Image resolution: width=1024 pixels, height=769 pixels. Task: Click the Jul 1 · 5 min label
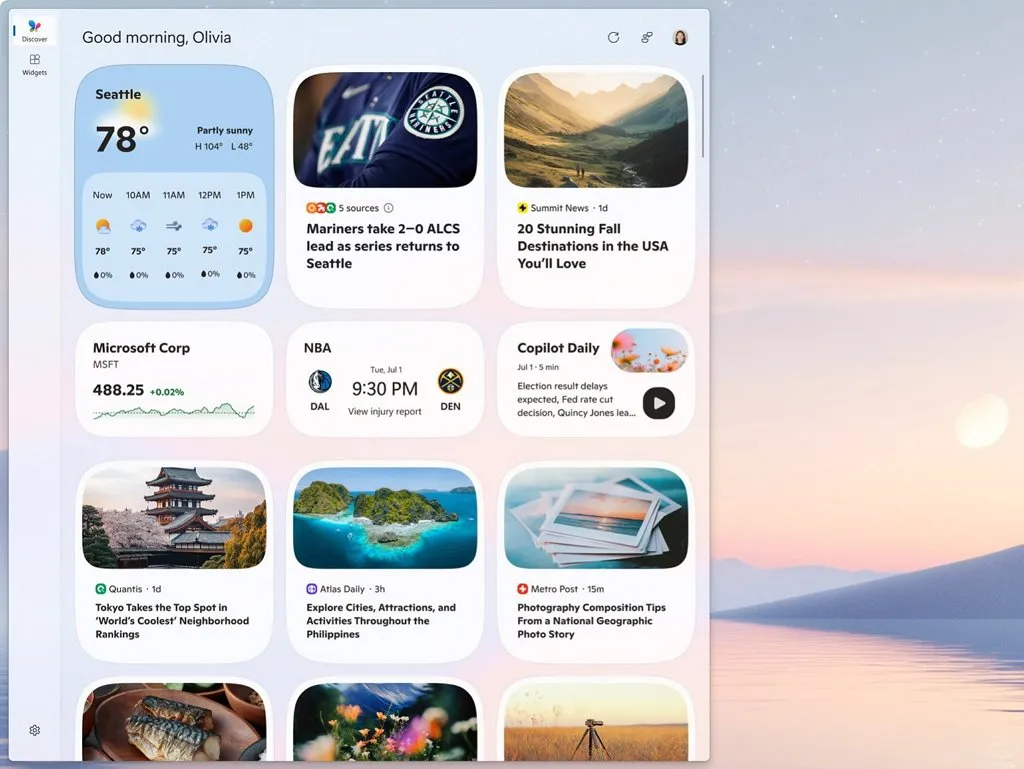(538, 367)
